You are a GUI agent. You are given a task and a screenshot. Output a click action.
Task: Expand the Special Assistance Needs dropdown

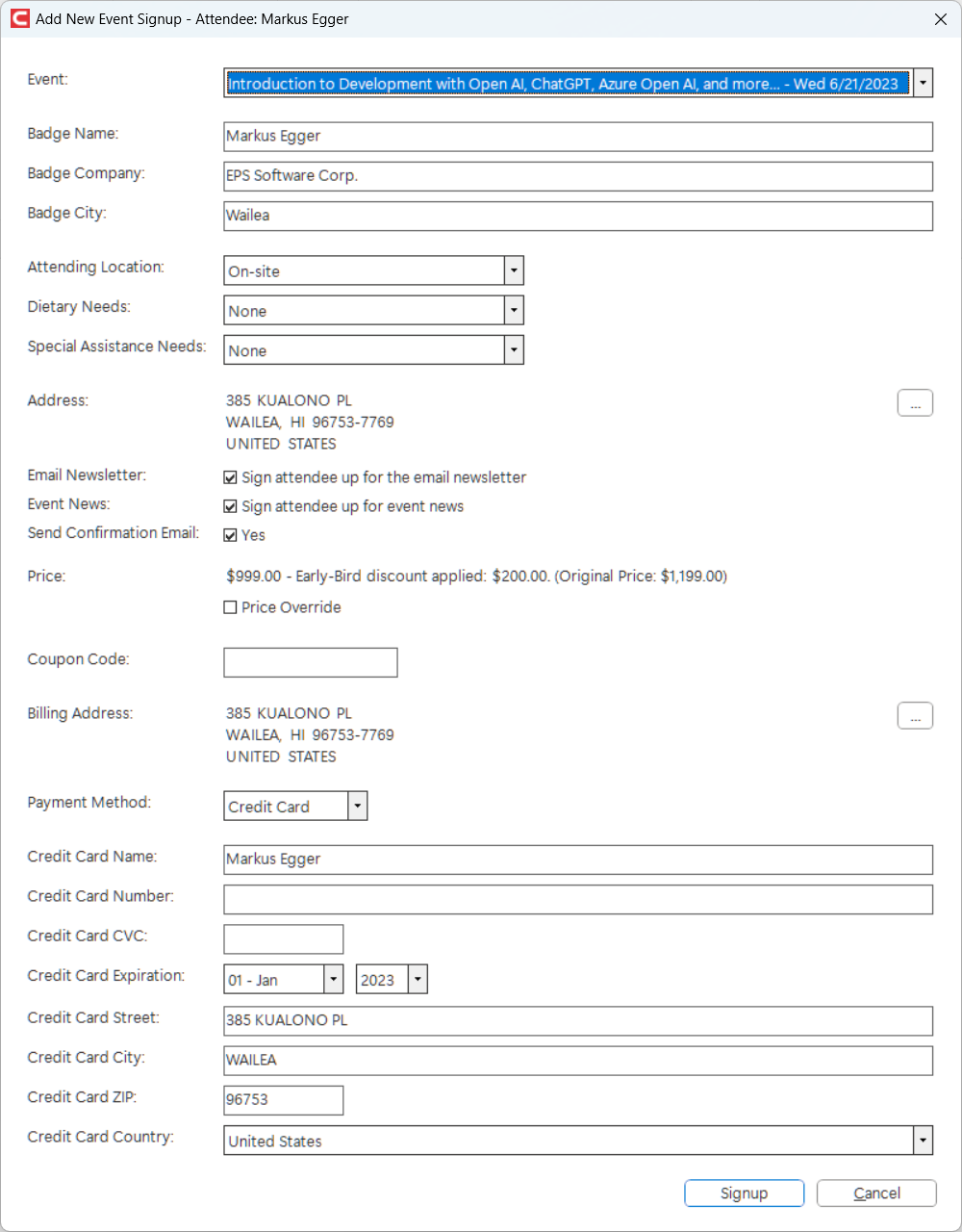click(x=514, y=349)
